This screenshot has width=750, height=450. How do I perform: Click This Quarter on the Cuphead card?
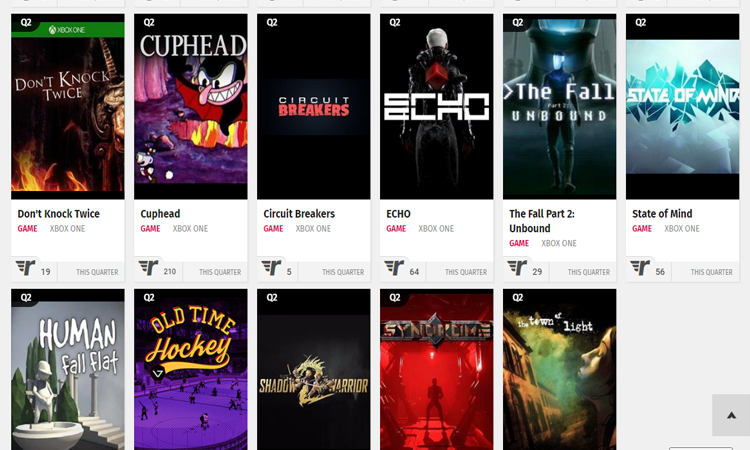pos(220,272)
